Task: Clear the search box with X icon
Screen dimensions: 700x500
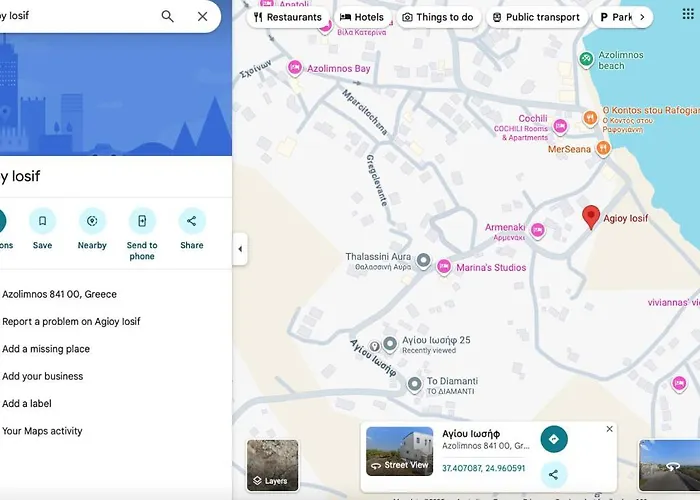Action: [x=202, y=16]
